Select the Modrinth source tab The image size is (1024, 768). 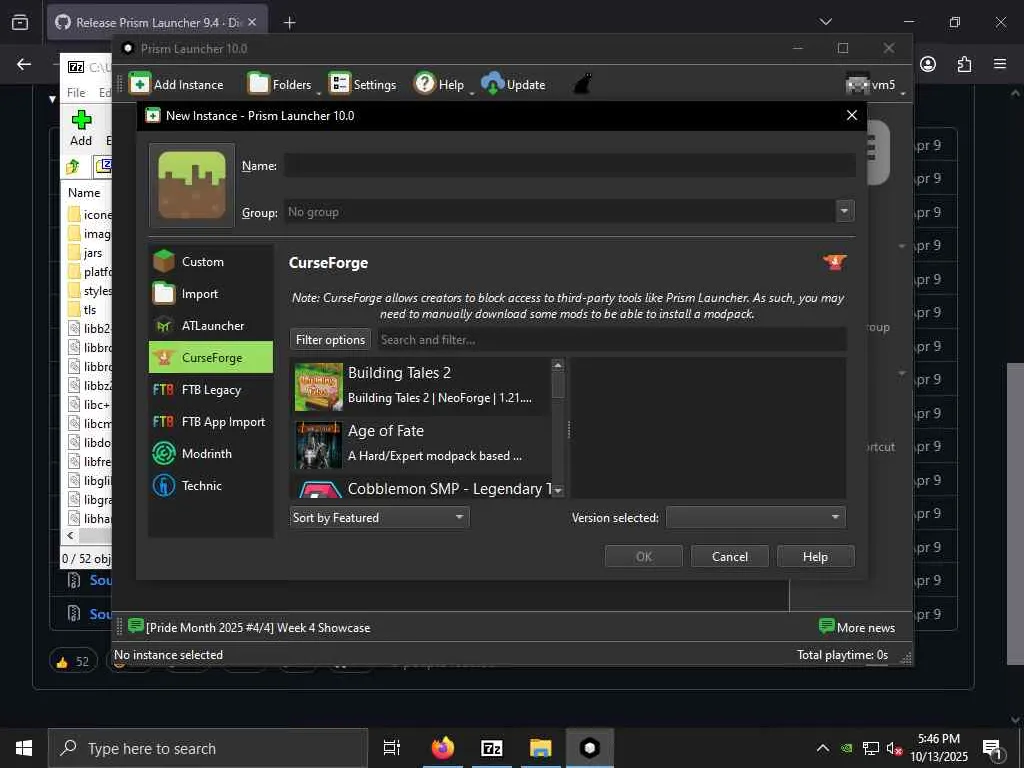pos(211,453)
